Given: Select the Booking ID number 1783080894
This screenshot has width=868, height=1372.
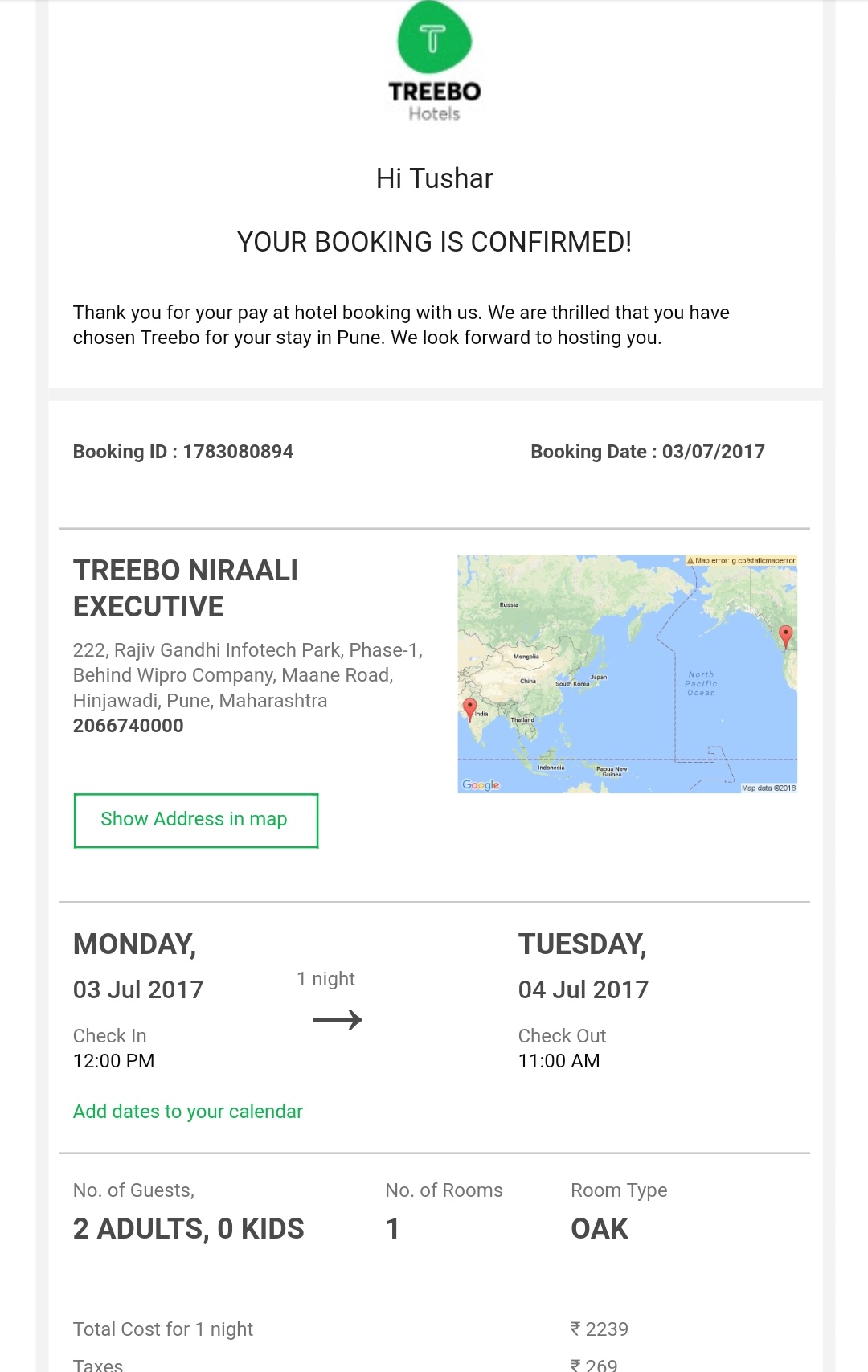Looking at the screenshot, I should (238, 452).
